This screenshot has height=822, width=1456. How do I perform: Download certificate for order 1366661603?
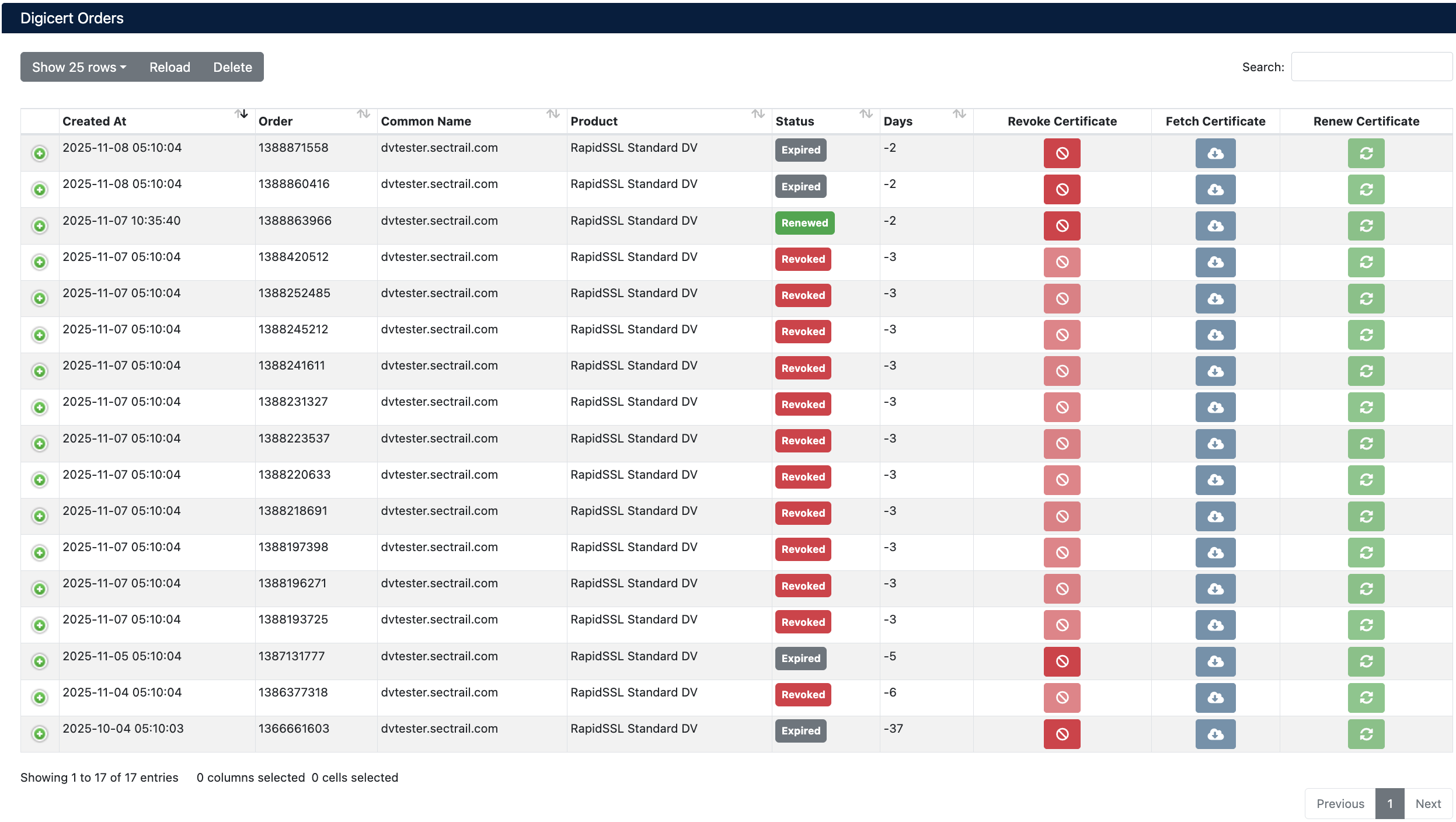tap(1215, 734)
